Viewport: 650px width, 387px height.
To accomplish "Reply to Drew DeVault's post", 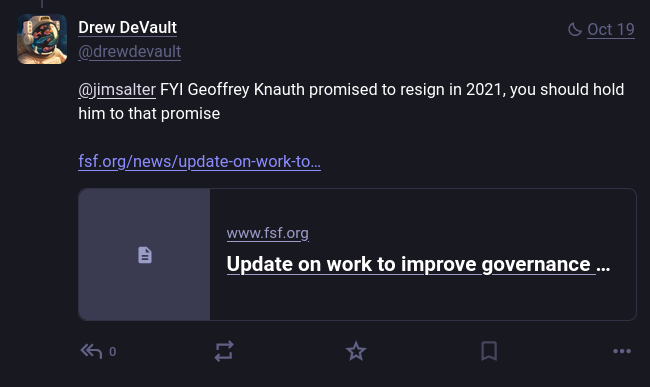I will click(x=91, y=351).
